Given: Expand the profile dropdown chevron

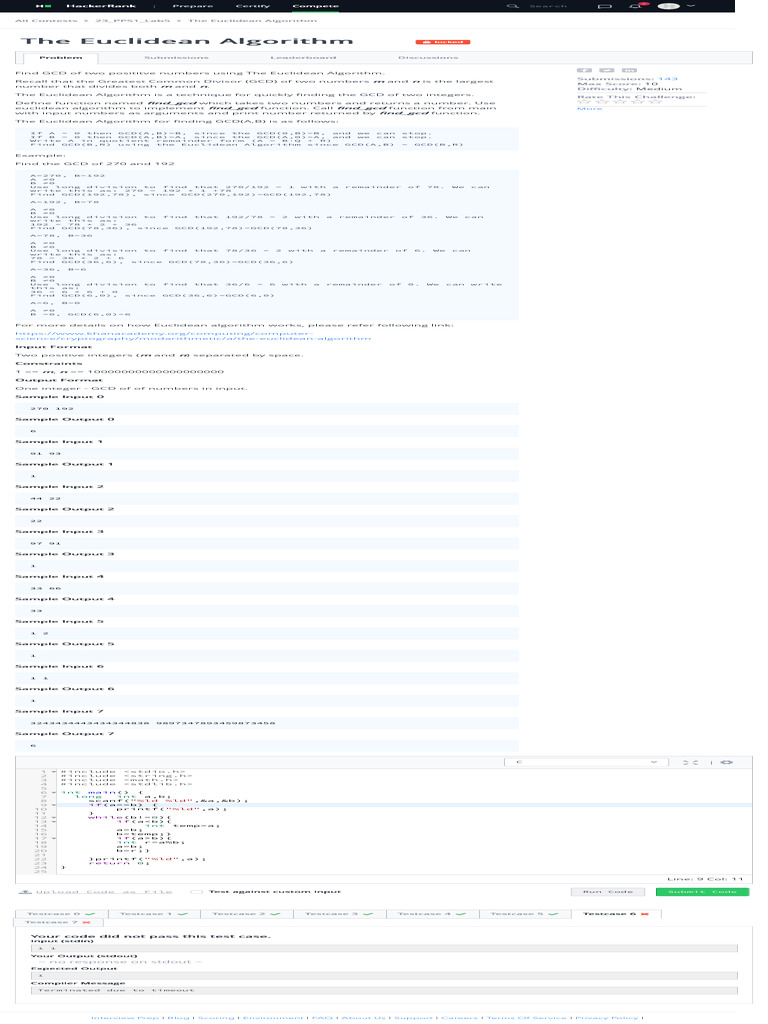Looking at the screenshot, I should click(x=691, y=6).
